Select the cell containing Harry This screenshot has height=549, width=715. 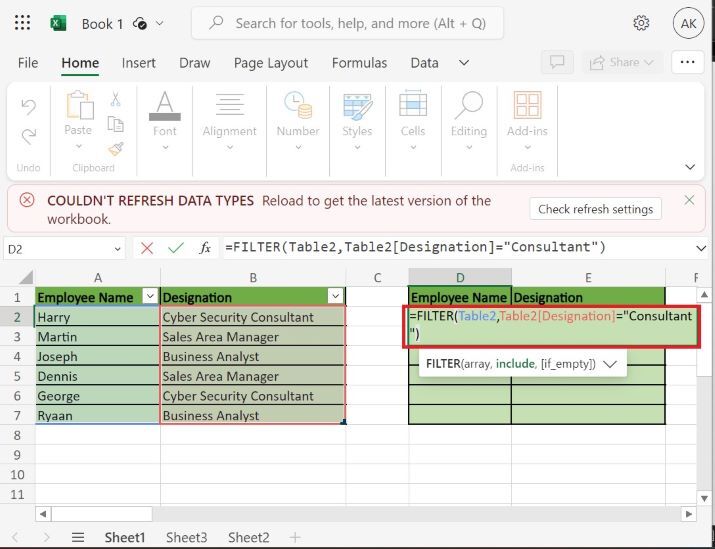coord(98,317)
